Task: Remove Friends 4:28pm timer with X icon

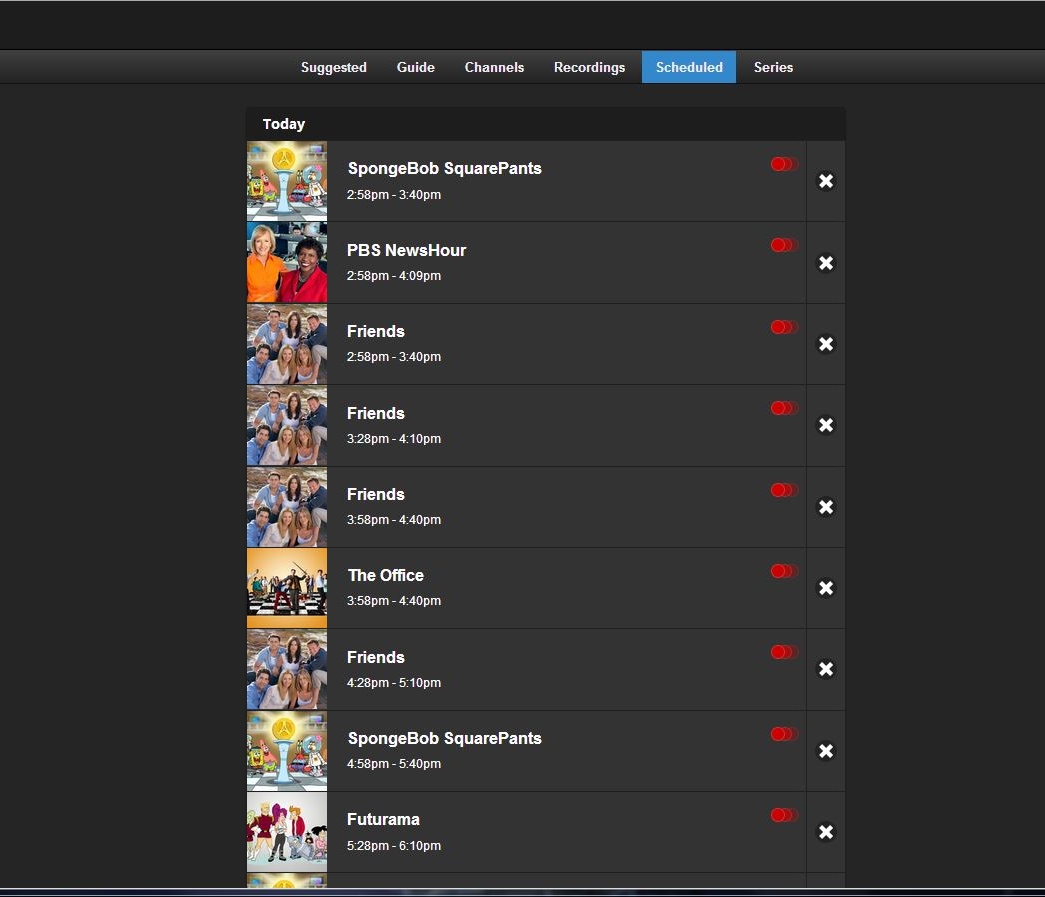Action: (826, 669)
